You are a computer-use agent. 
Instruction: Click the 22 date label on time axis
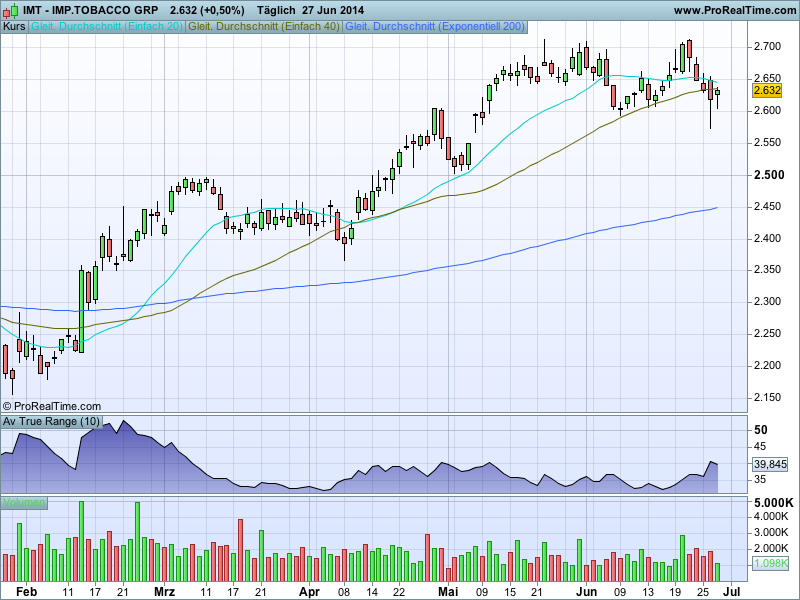point(399,592)
